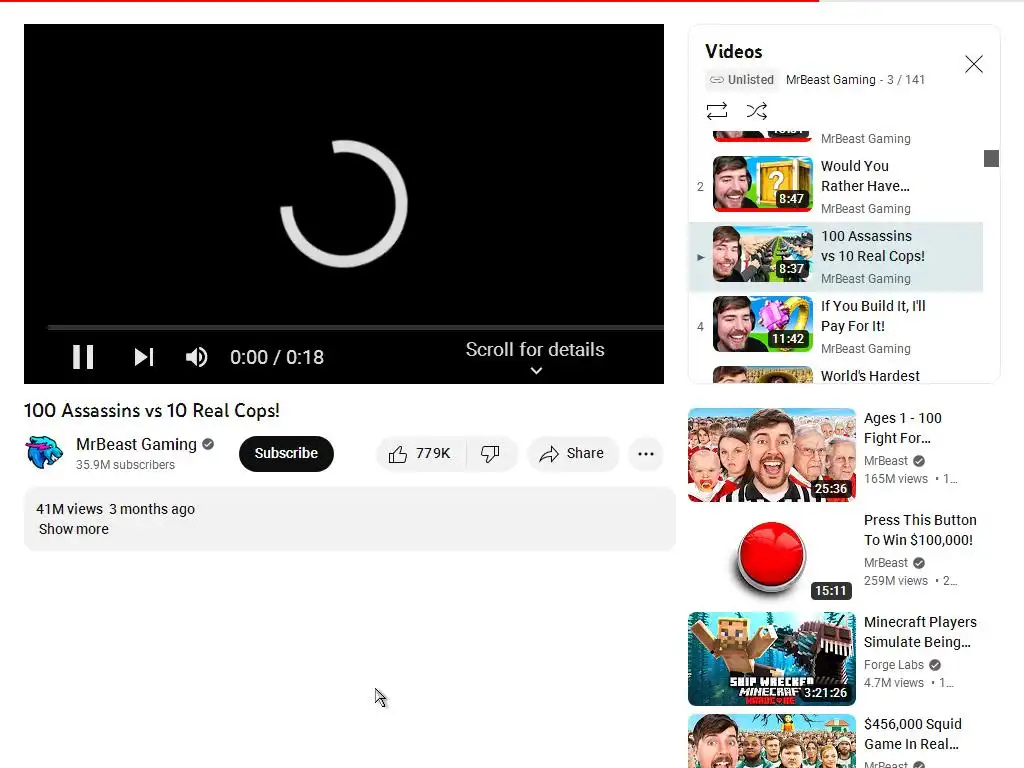Open If You Build It thumbnail in playlist
Image resolution: width=1024 pixels, height=768 pixels.
click(763, 324)
